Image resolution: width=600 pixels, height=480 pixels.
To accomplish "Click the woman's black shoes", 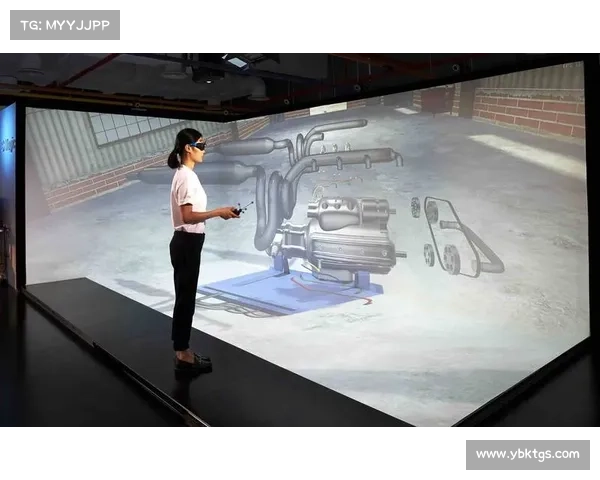I will point(193,363).
